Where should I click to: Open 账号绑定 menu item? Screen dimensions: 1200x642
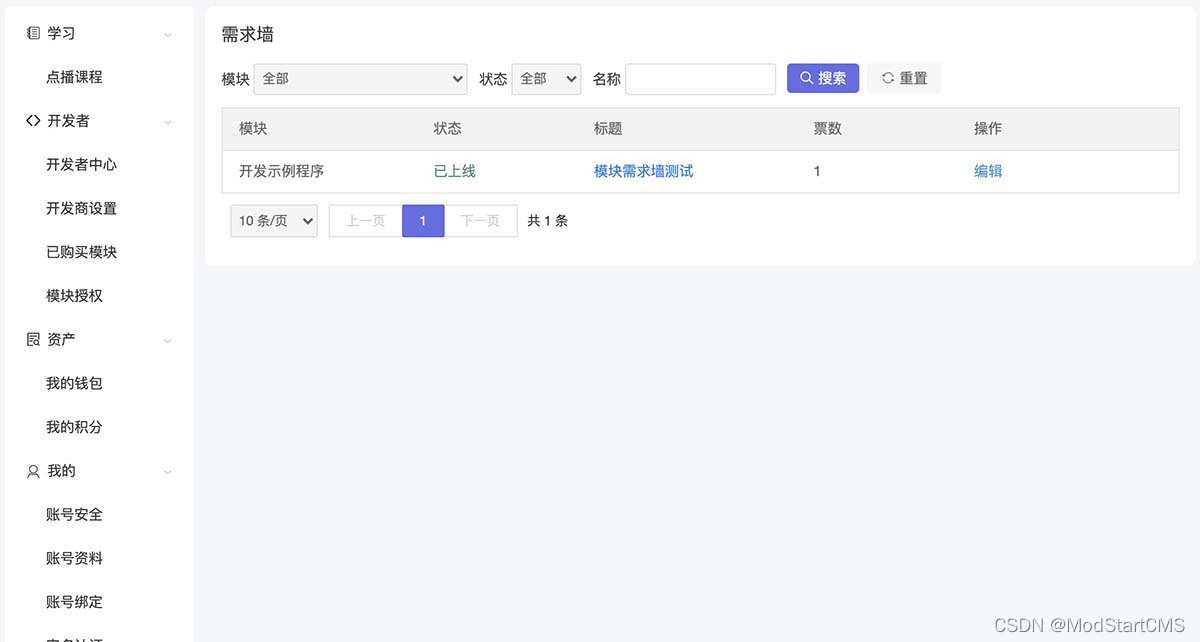pyautogui.click(x=74, y=602)
